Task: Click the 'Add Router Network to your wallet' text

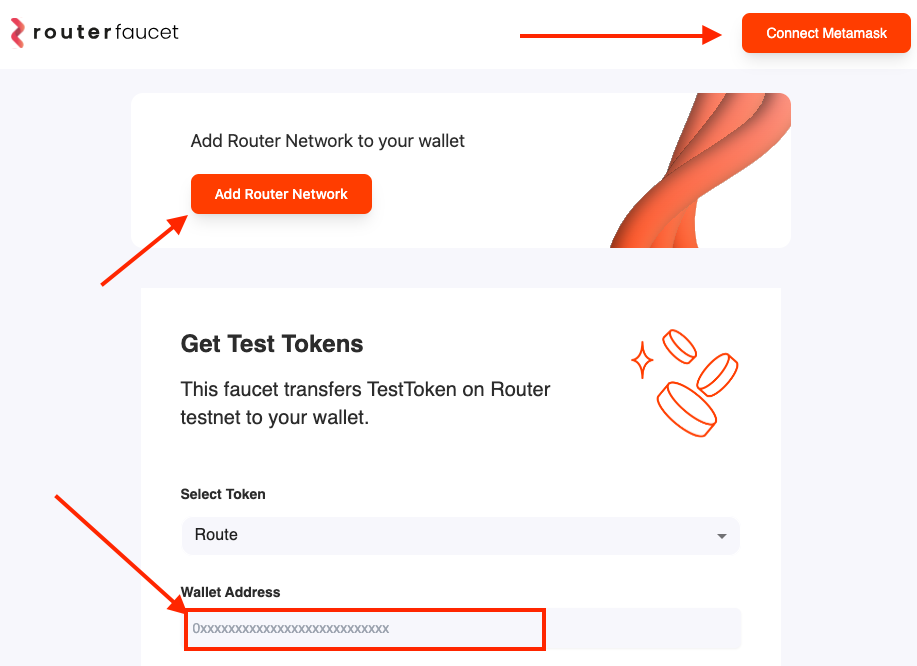Action: point(327,141)
